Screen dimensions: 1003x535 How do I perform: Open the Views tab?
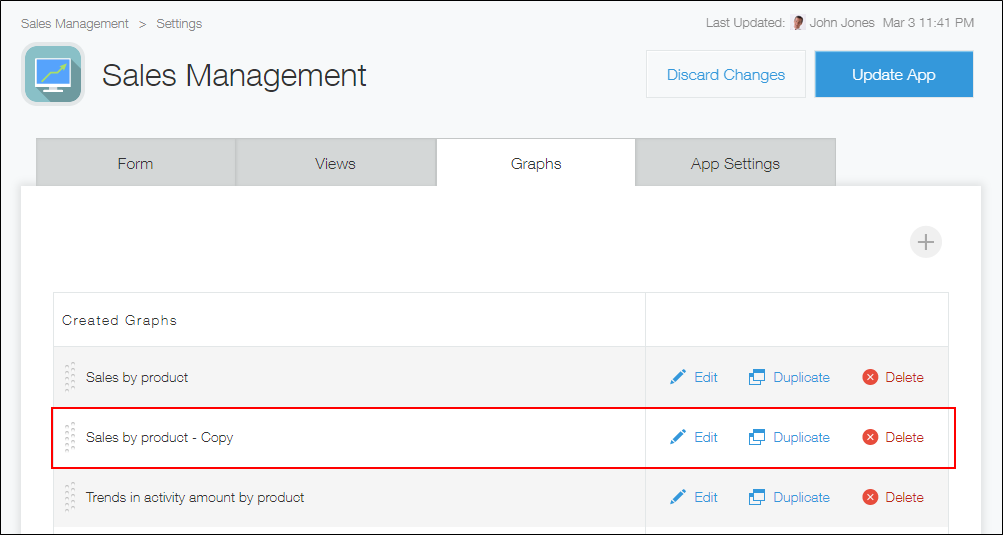click(335, 163)
